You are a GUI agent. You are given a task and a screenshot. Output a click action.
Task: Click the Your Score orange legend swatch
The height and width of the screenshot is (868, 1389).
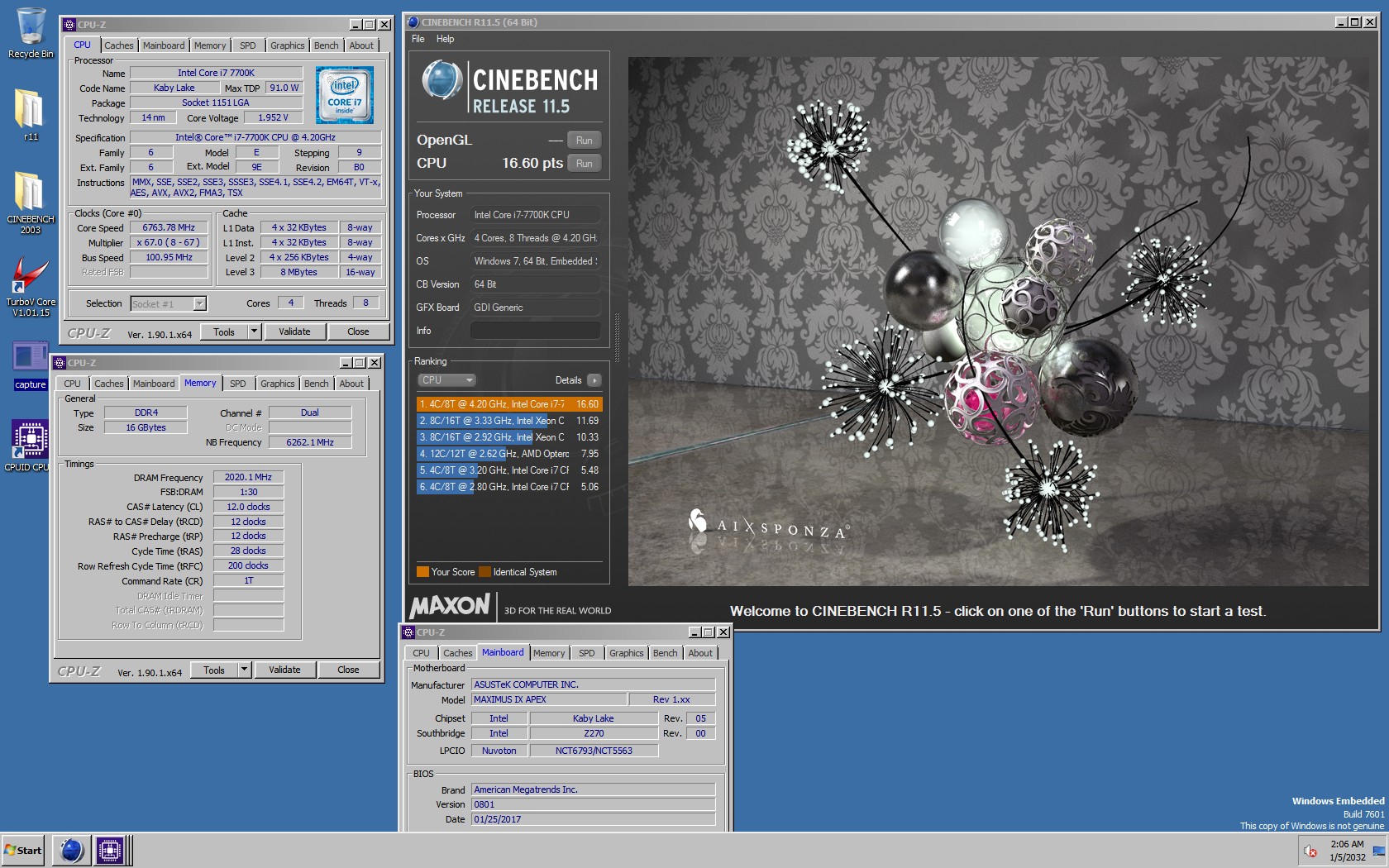coord(422,572)
